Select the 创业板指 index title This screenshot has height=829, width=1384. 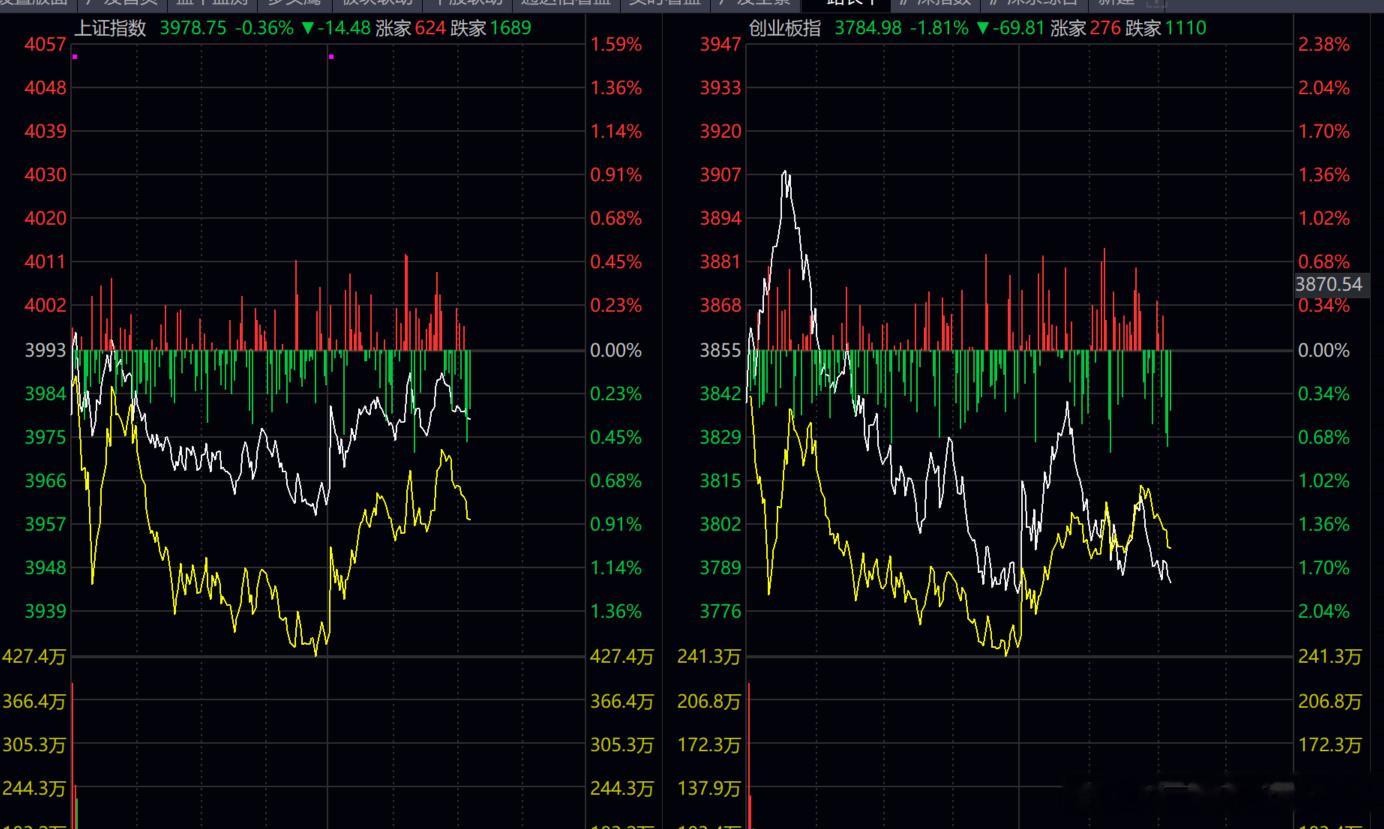tap(785, 28)
